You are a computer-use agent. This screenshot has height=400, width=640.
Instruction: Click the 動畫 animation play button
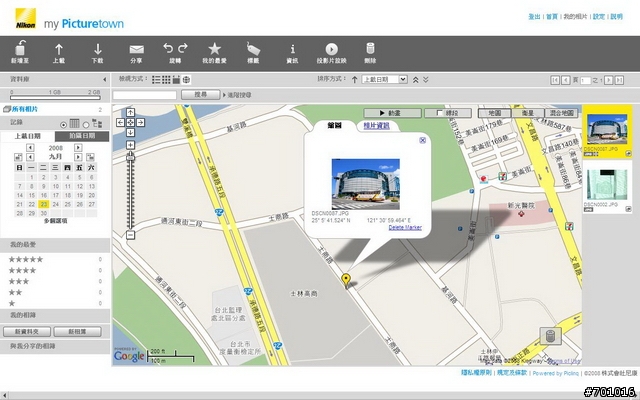pyautogui.click(x=392, y=113)
